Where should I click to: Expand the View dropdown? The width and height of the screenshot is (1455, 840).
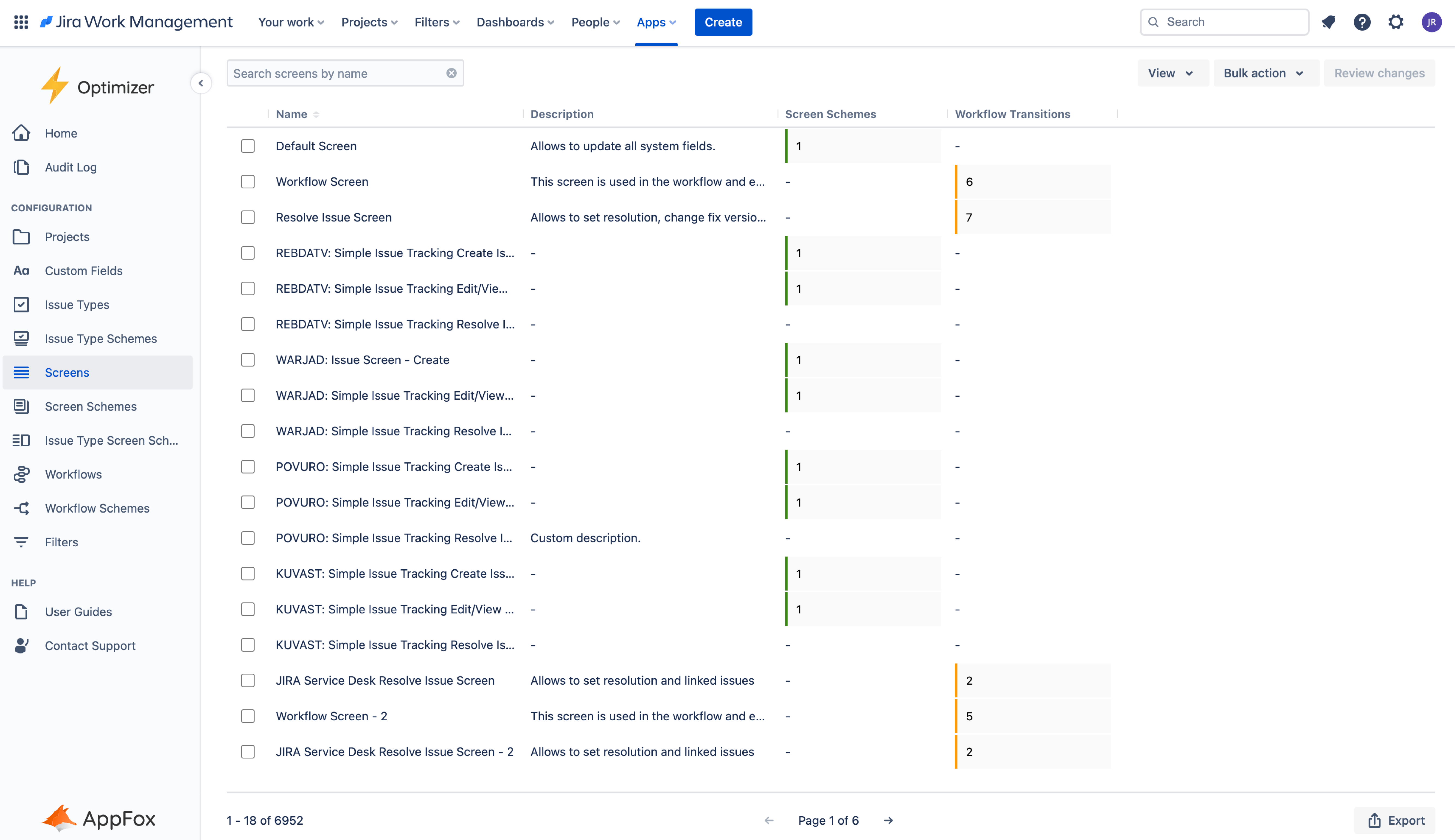point(1171,73)
